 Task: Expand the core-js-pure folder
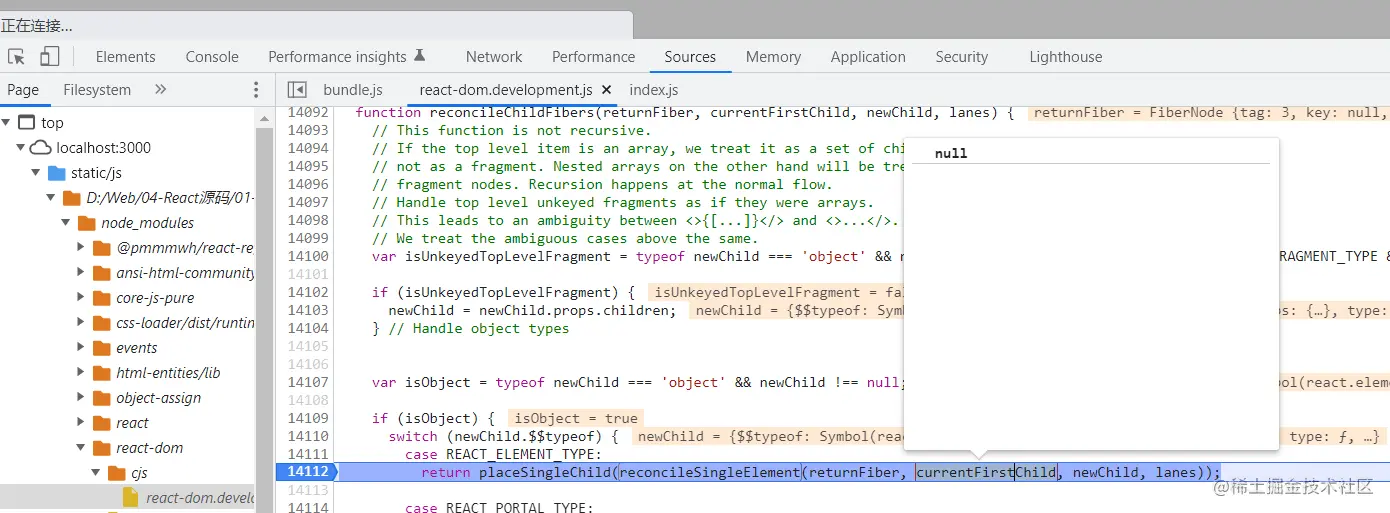pyautogui.click(x=83, y=298)
